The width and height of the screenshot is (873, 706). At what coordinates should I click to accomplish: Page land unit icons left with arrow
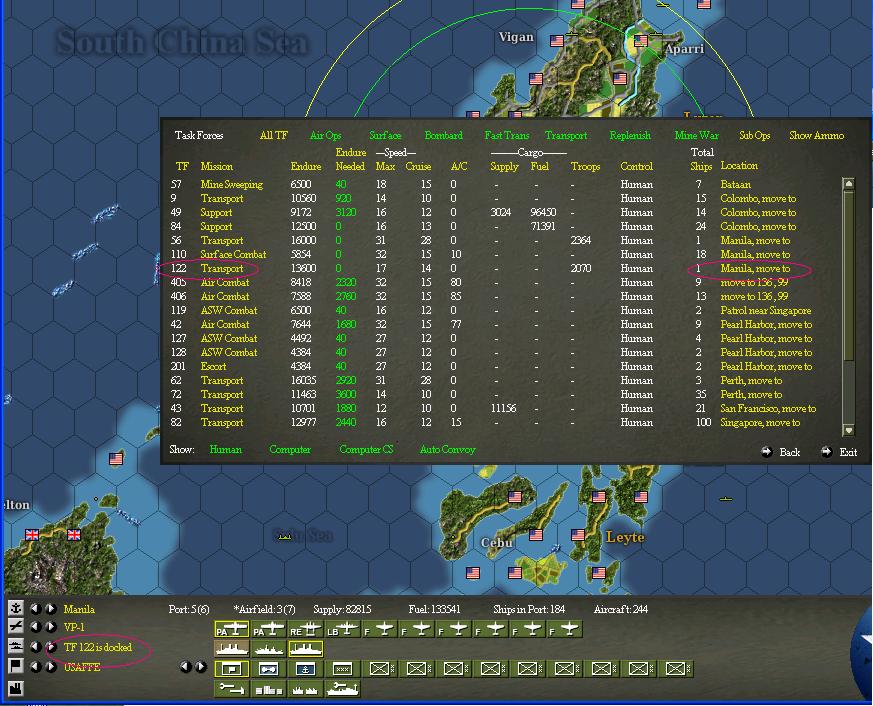click(186, 666)
